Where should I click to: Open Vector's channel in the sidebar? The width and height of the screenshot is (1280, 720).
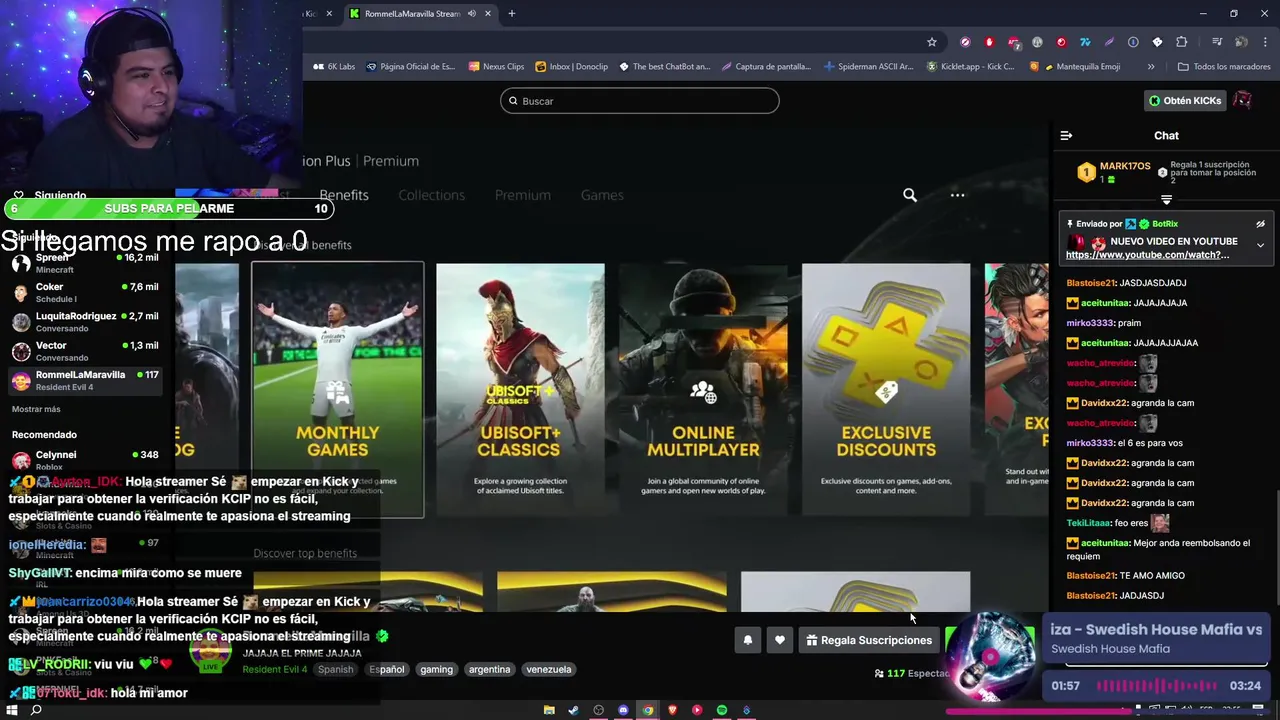[x=85, y=351]
